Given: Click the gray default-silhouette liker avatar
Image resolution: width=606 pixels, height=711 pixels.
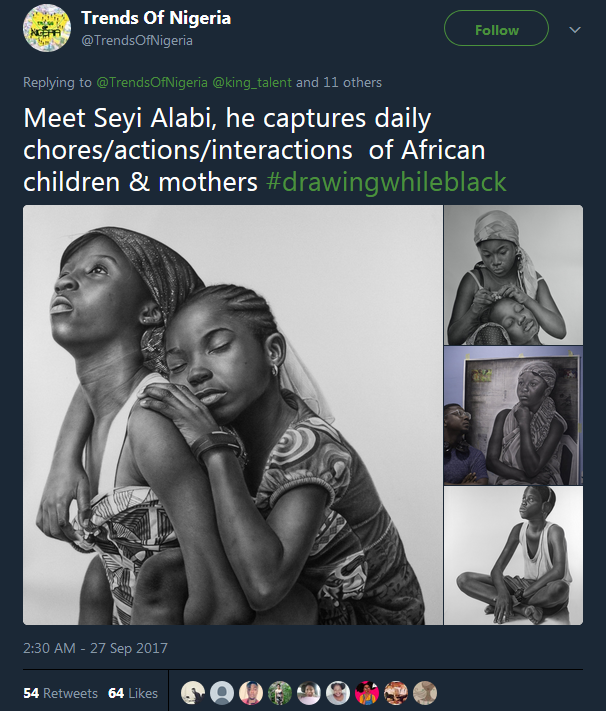Looking at the screenshot, I should pos(222,693).
